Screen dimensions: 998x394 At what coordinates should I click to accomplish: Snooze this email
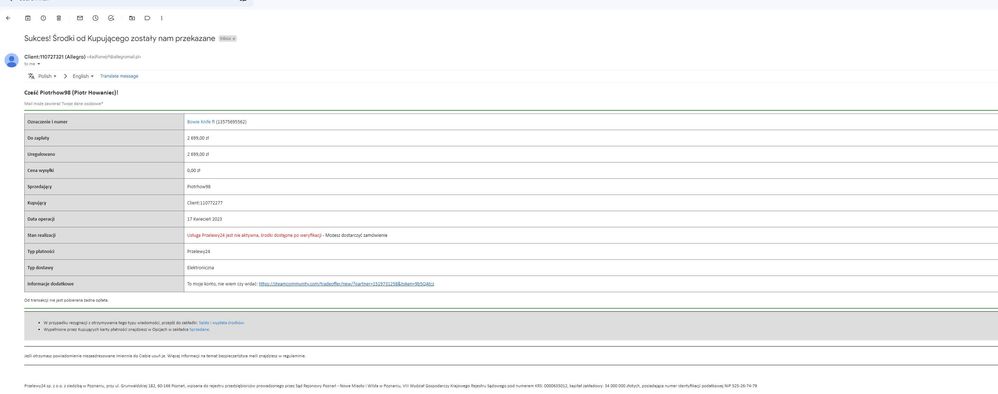[x=95, y=18]
